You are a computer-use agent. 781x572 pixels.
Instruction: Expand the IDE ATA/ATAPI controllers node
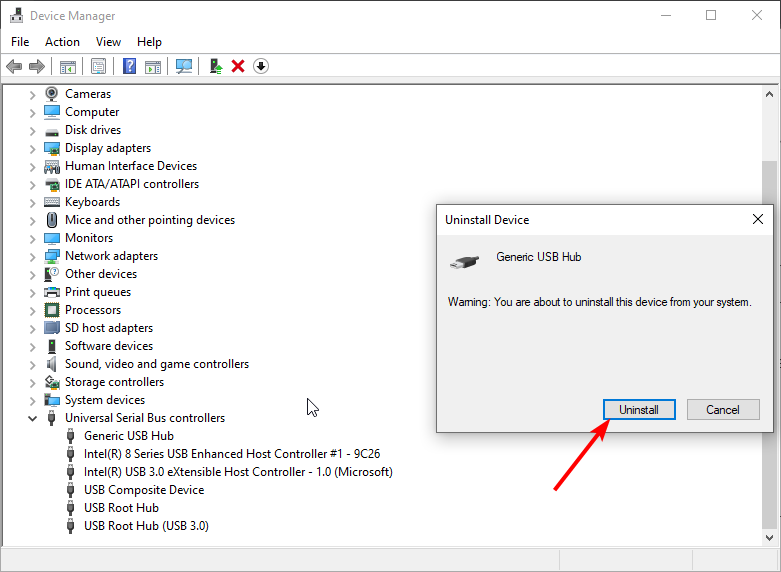(32, 185)
